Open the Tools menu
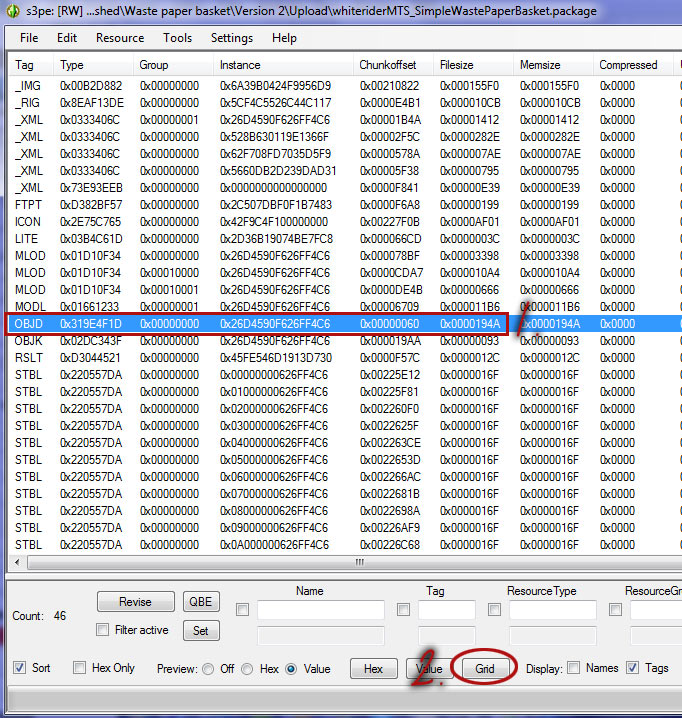Image resolution: width=682 pixels, height=718 pixels. (177, 38)
